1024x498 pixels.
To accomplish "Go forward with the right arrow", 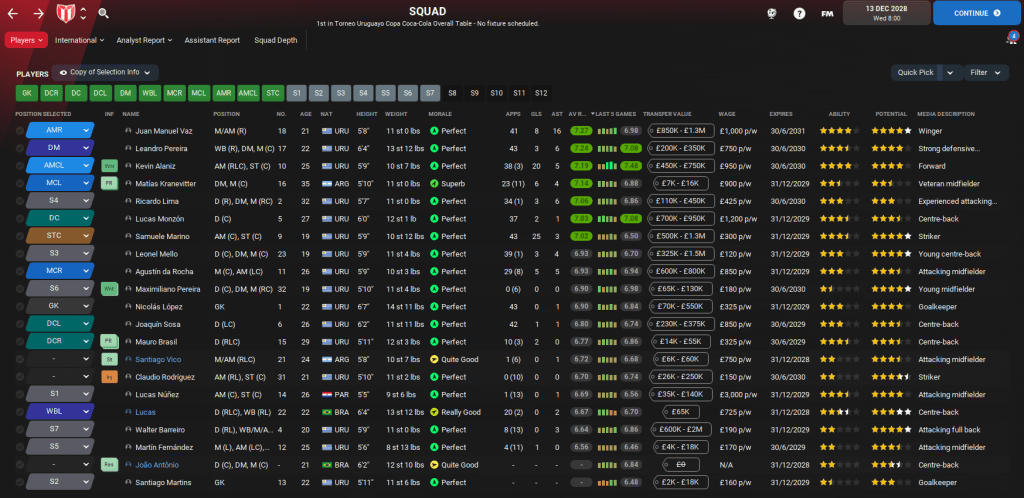I will click(x=38, y=13).
